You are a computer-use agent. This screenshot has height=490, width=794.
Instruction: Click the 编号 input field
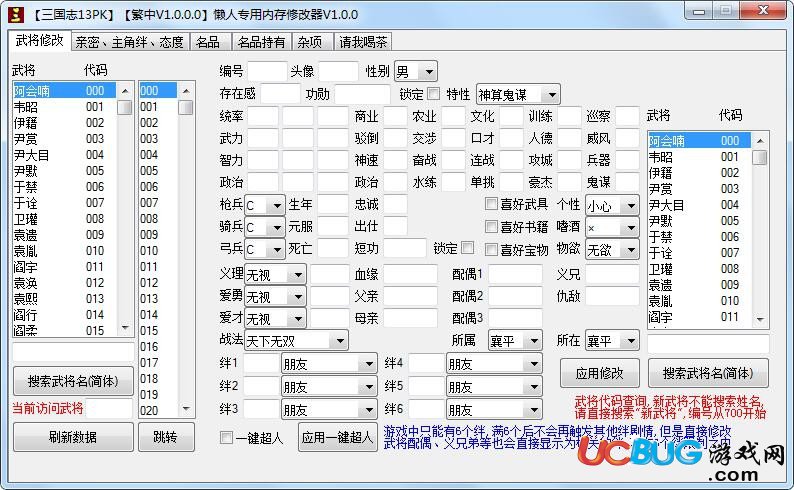coord(267,71)
